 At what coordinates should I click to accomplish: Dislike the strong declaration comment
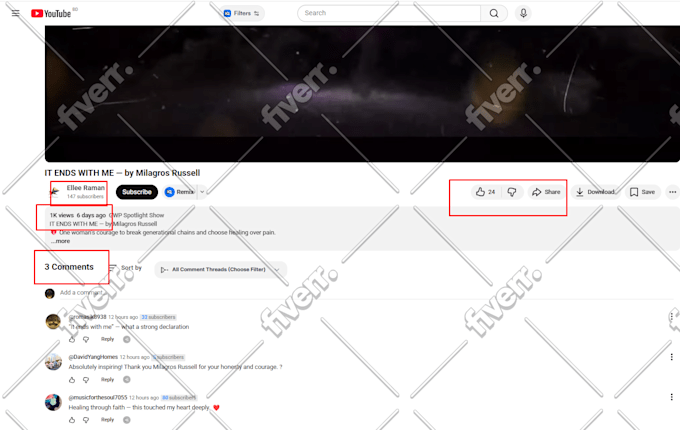[86, 339]
